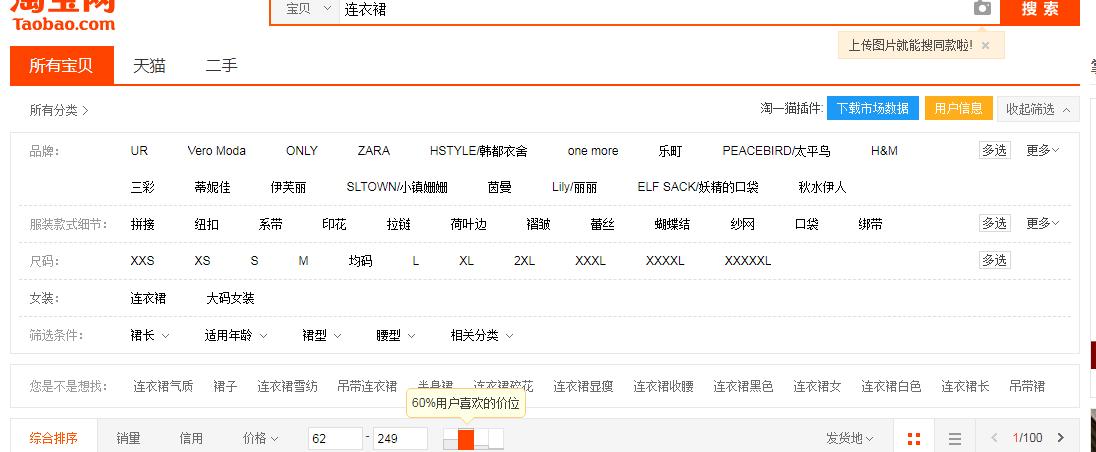Viewport: 1096px width, 452px height.
Task: Filter by brand ELF SACK/妖精的口袋
Action: [x=698, y=187]
